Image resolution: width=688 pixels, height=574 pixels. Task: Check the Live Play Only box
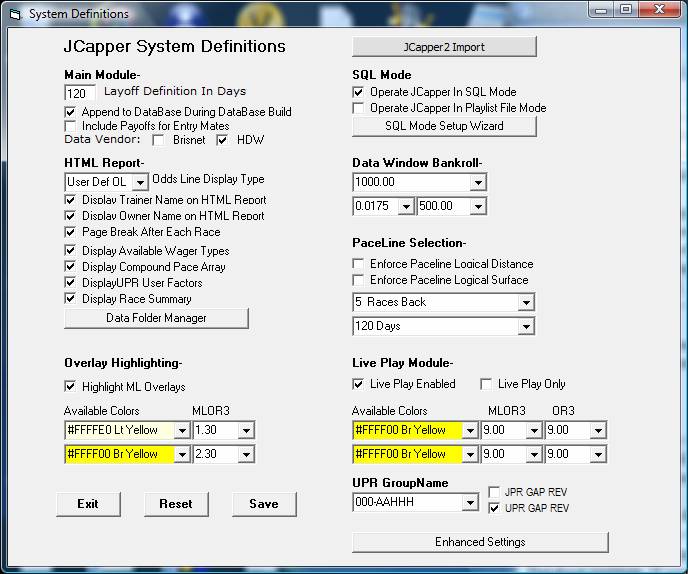pos(486,384)
